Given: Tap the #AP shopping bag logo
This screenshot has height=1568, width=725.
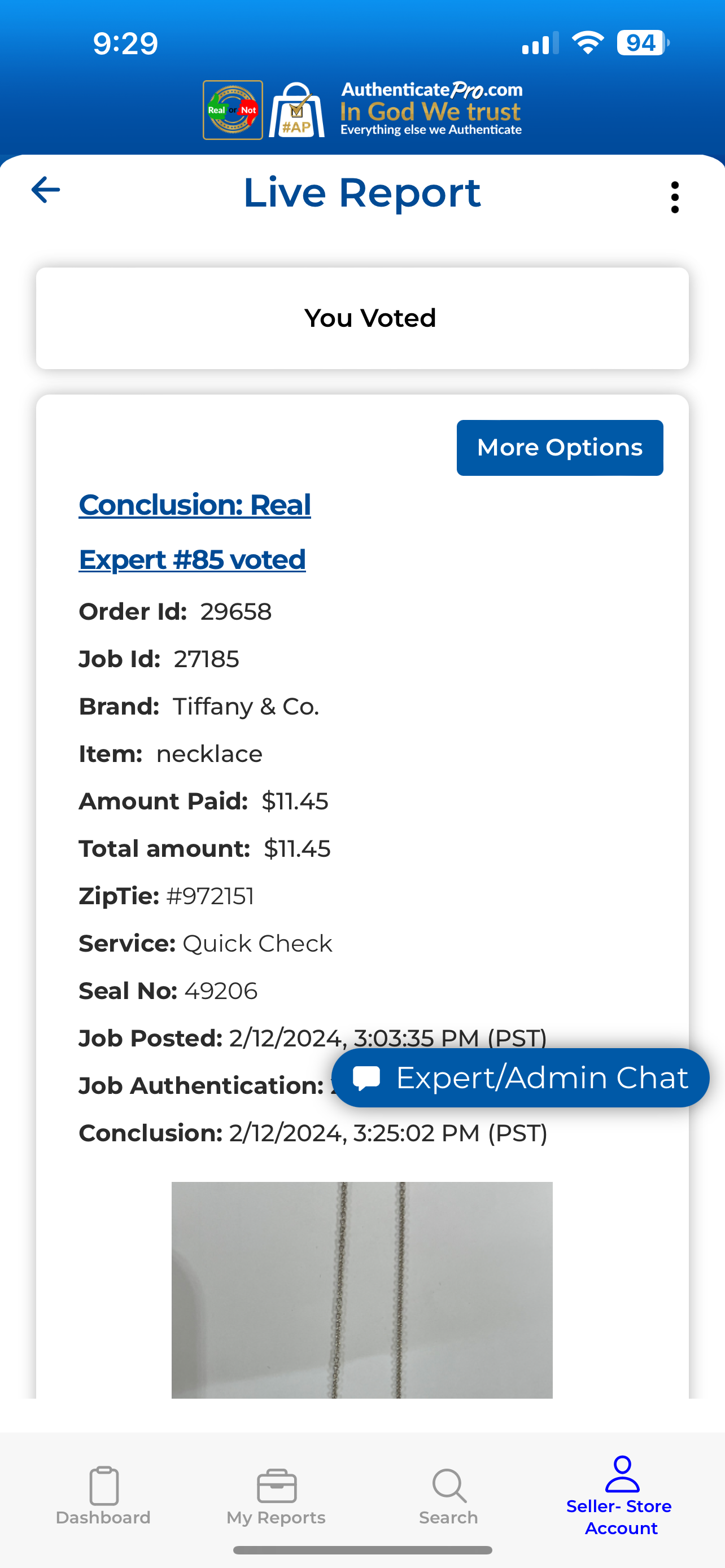Looking at the screenshot, I should tap(296, 110).
